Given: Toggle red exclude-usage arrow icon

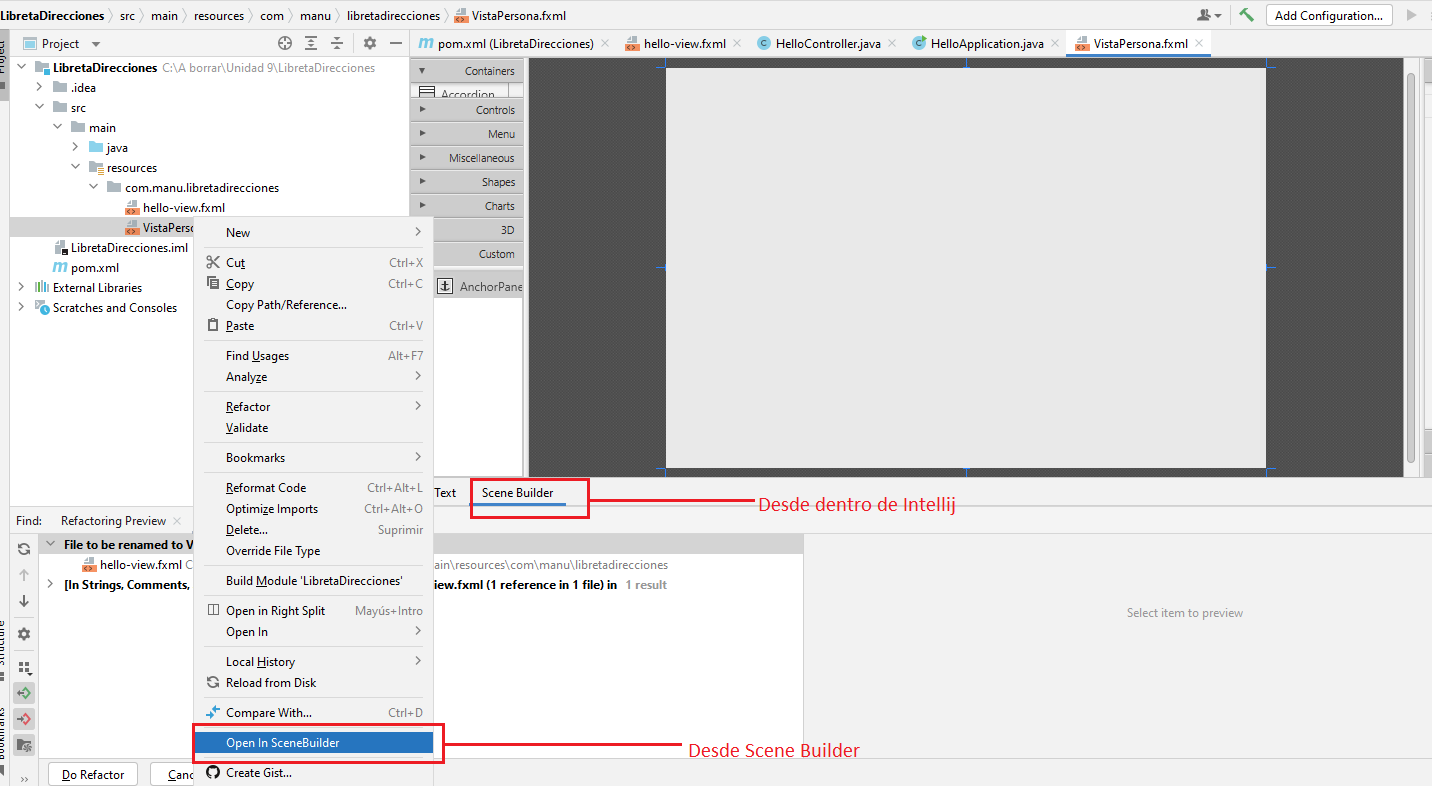Looking at the screenshot, I should point(24,719).
